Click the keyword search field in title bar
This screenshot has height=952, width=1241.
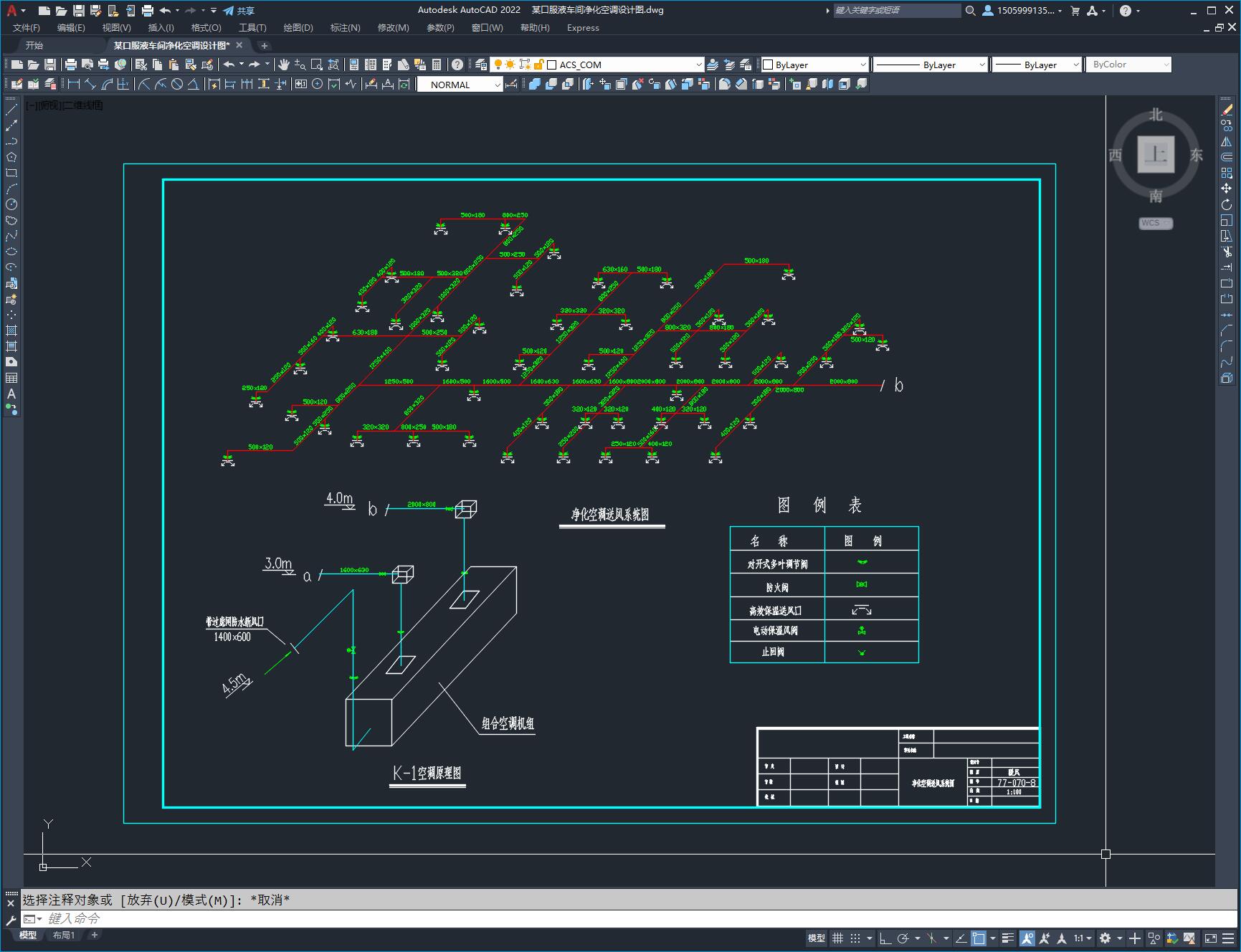click(x=896, y=10)
